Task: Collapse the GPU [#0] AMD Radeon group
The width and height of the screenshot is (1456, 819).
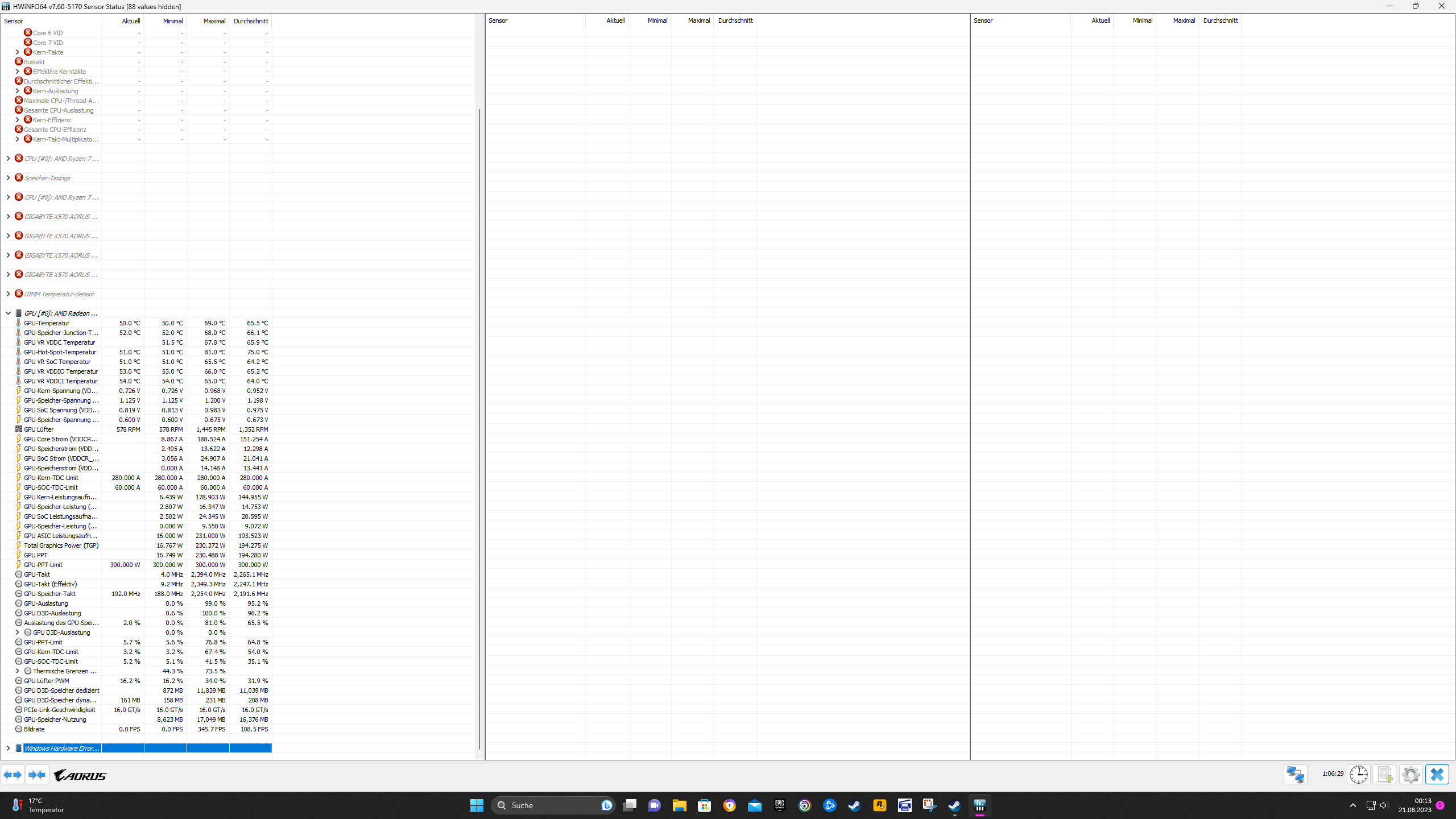Action: point(8,313)
